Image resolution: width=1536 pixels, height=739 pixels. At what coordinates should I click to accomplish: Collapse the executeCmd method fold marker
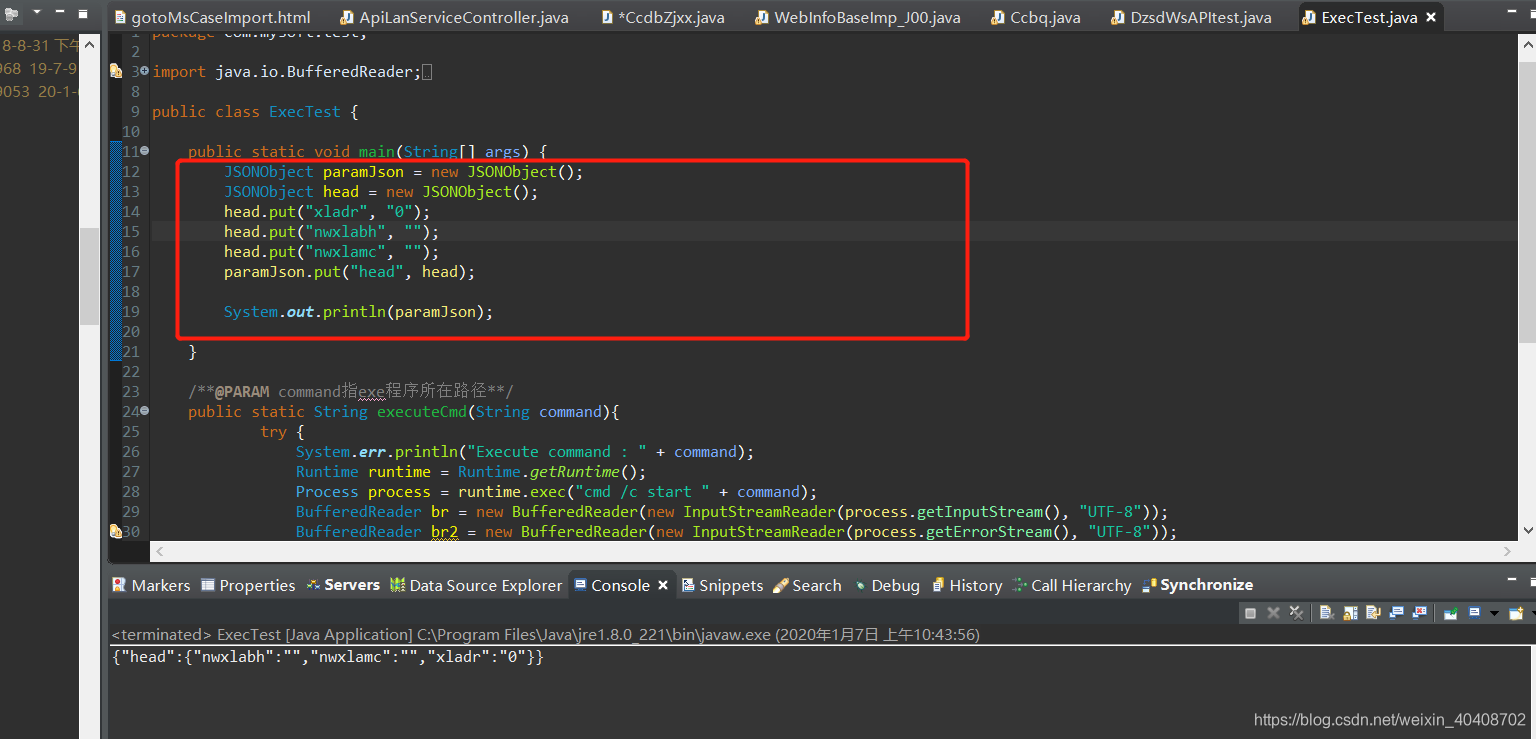coord(143,411)
